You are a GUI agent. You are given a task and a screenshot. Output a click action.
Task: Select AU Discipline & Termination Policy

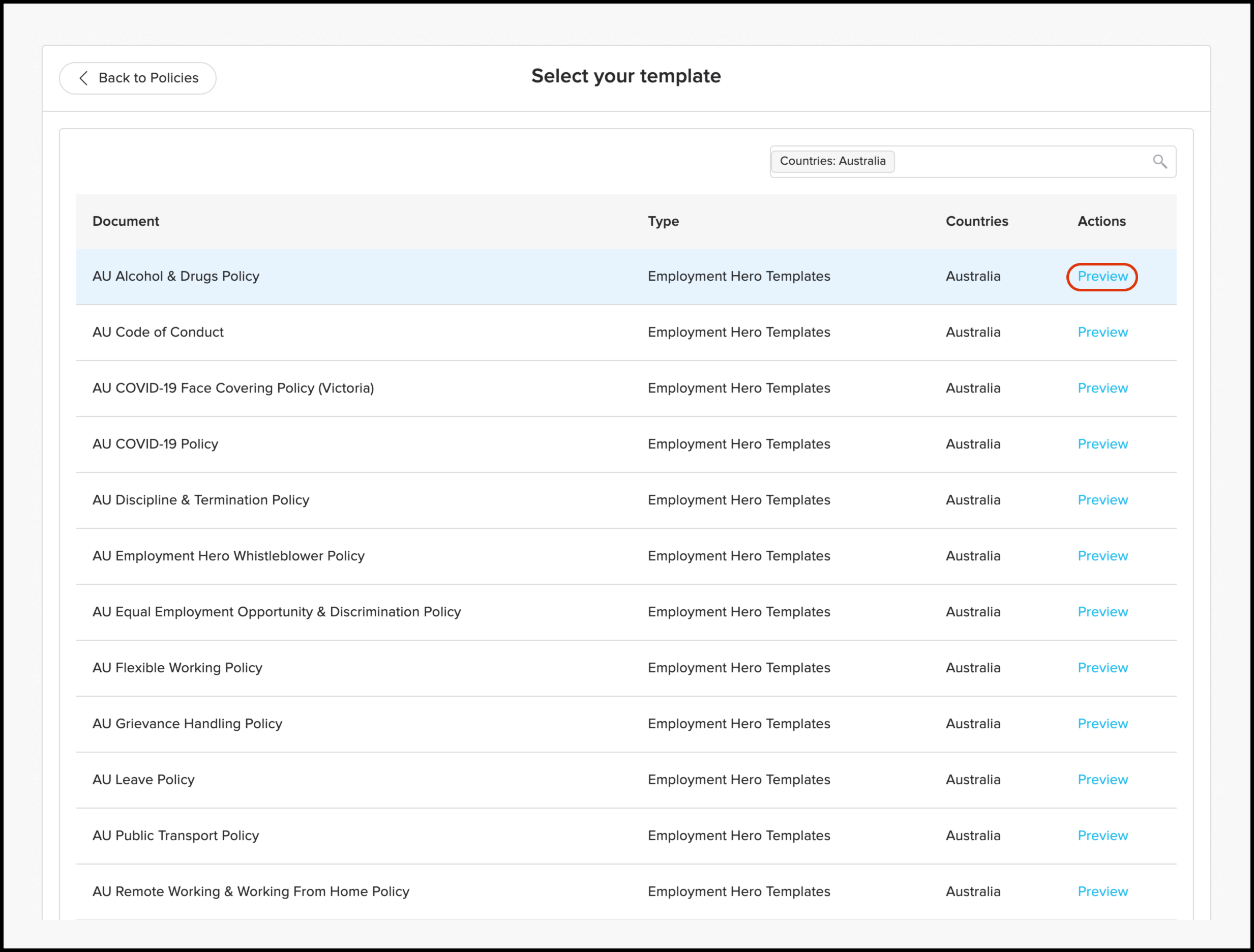pos(201,500)
